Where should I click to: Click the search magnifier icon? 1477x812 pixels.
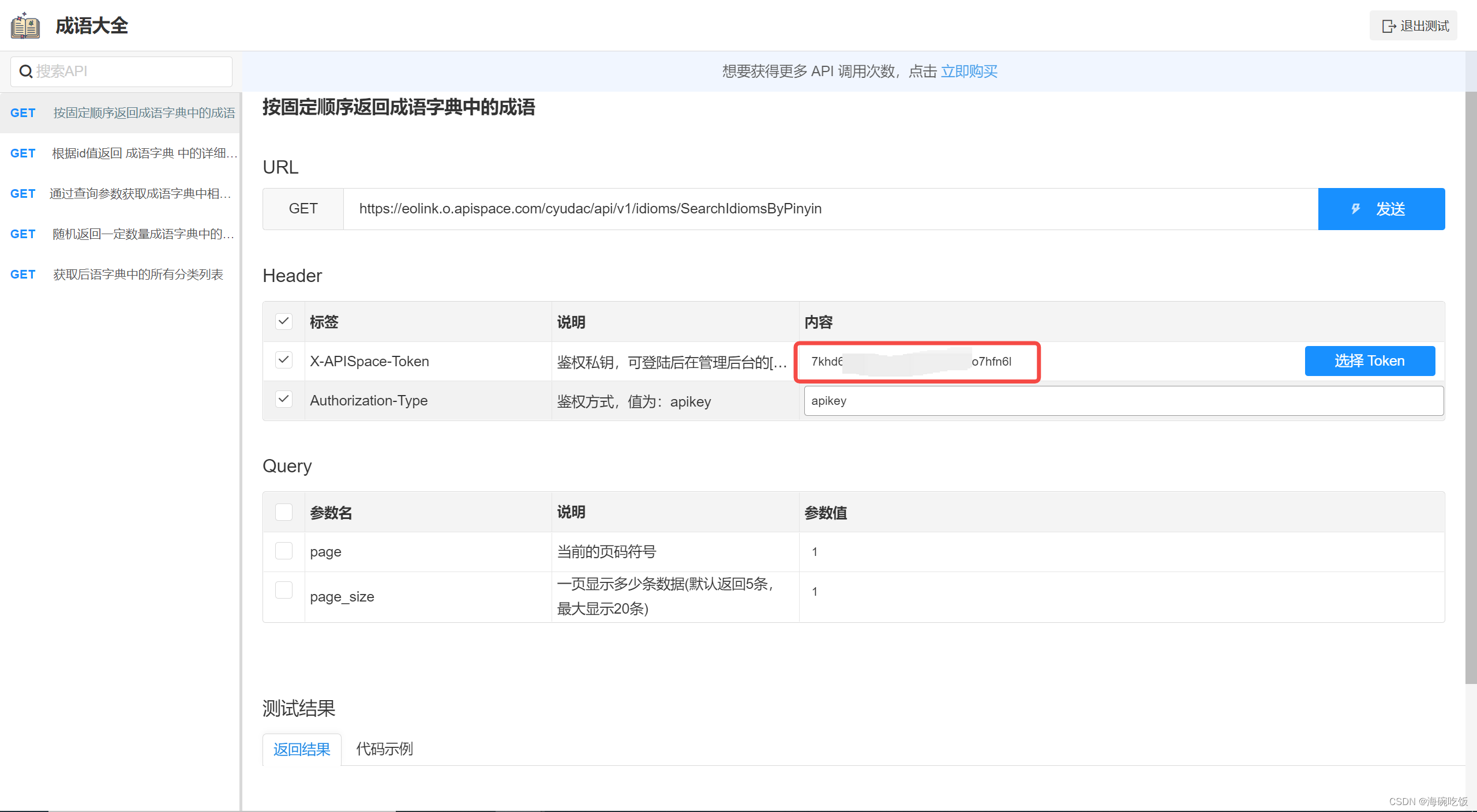(26, 72)
